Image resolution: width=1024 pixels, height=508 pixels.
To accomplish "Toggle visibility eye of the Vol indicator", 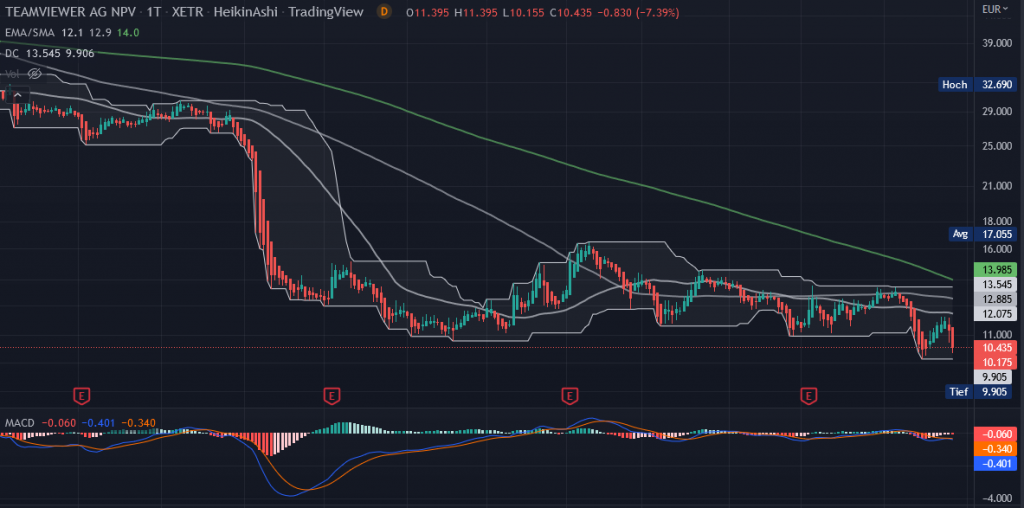I will 35,73.
